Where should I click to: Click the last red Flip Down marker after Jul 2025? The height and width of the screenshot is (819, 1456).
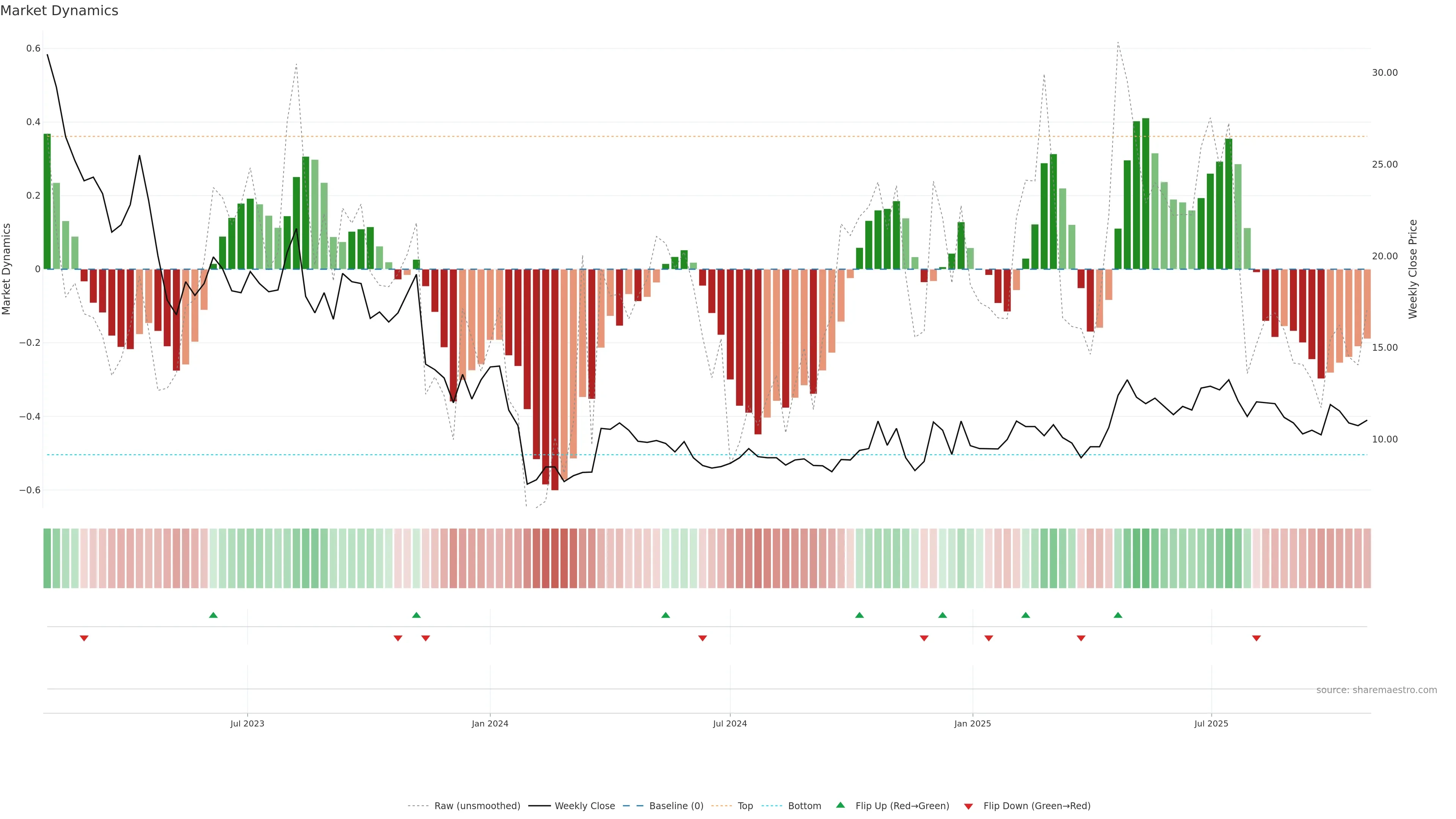pyautogui.click(x=1256, y=638)
